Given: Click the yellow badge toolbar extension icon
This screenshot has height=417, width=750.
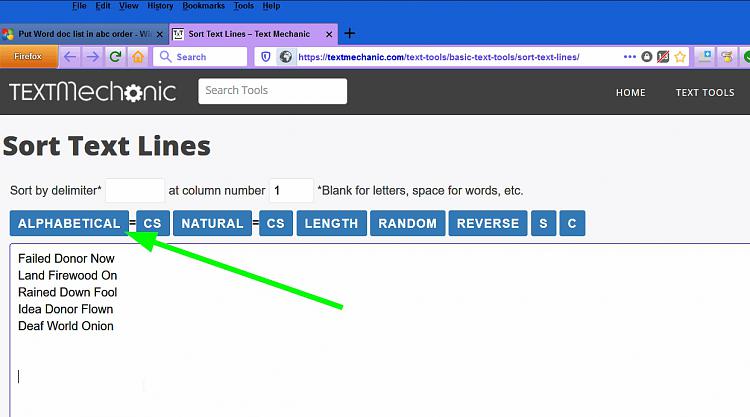Looking at the screenshot, I should [x=727, y=56].
